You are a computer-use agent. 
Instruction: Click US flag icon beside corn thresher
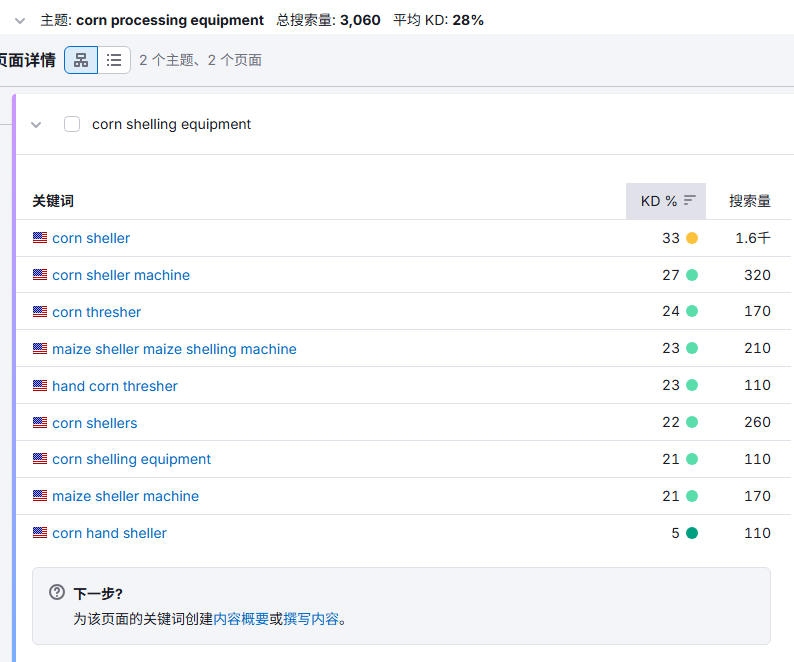pyautogui.click(x=40, y=311)
